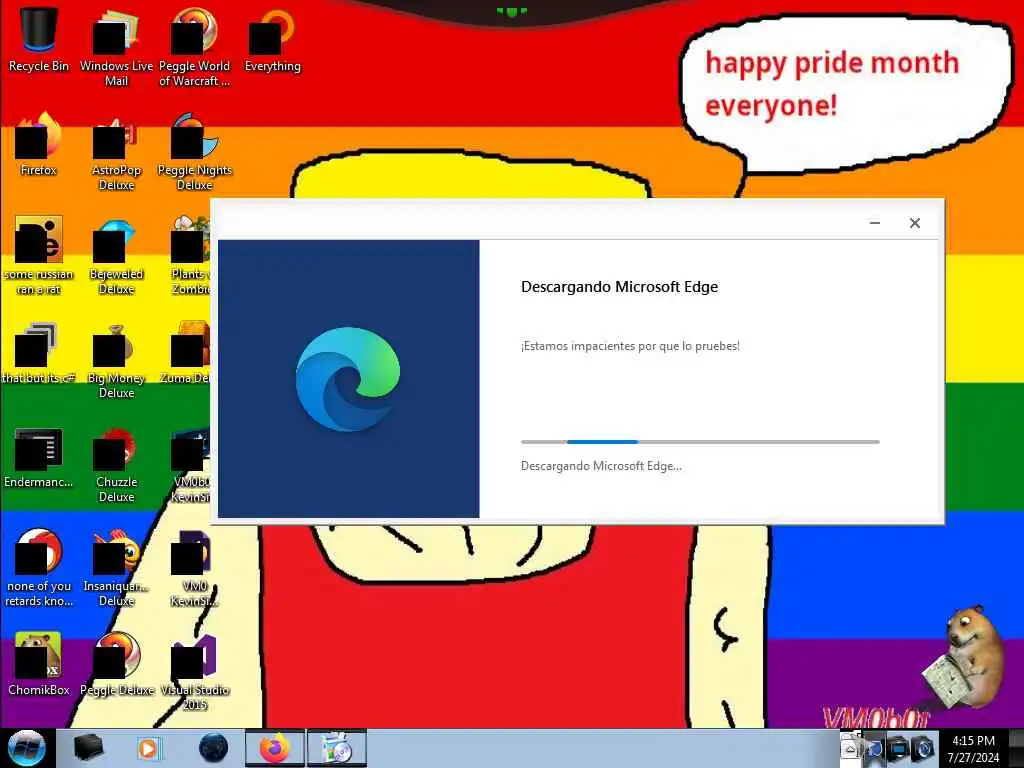Click the 'Descargando Microsoft Edge' heading
This screenshot has width=1024, height=768.
tap(619, 287)
